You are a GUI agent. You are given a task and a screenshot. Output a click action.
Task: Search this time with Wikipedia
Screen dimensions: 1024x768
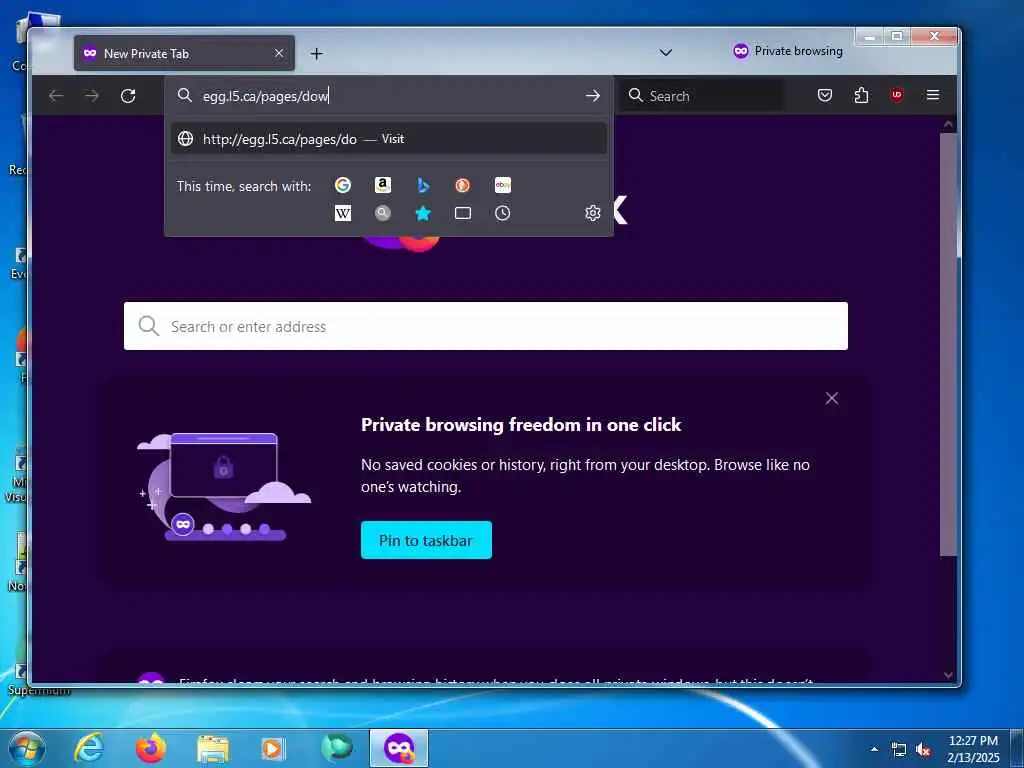(343, 213)
